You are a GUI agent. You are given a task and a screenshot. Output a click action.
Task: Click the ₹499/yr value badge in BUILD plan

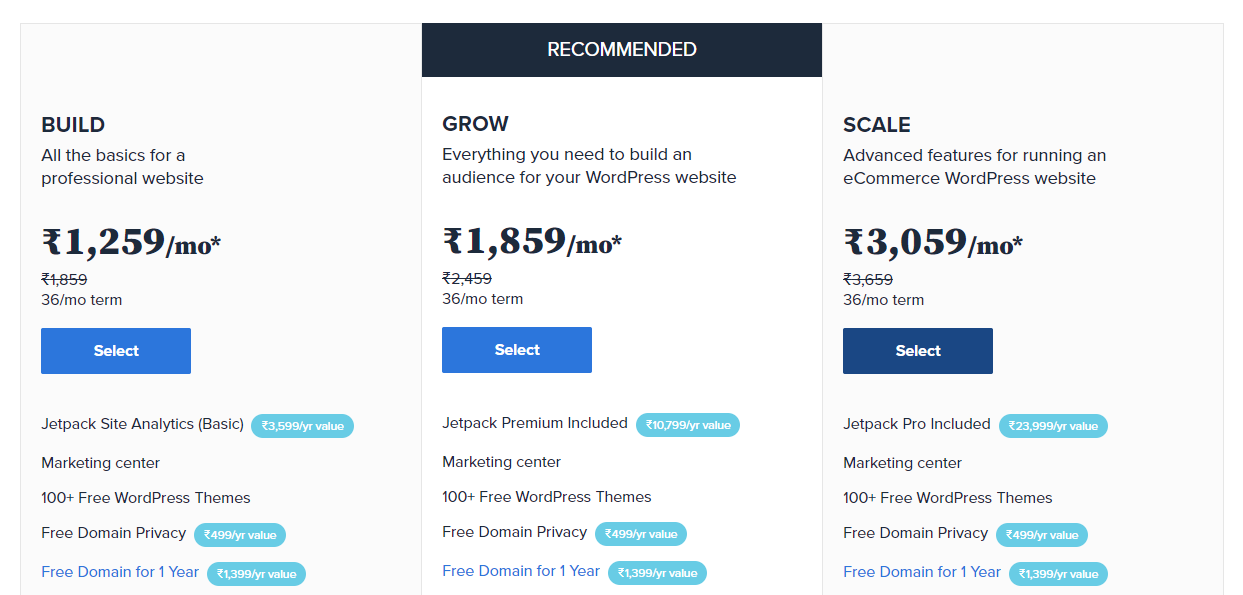[240, 535]
